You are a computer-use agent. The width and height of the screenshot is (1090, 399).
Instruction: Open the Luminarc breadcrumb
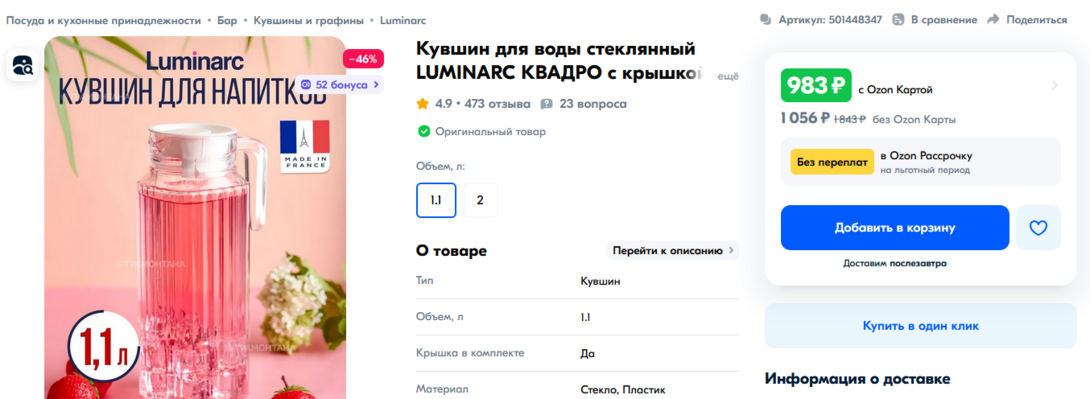click(x=403, y=20)
